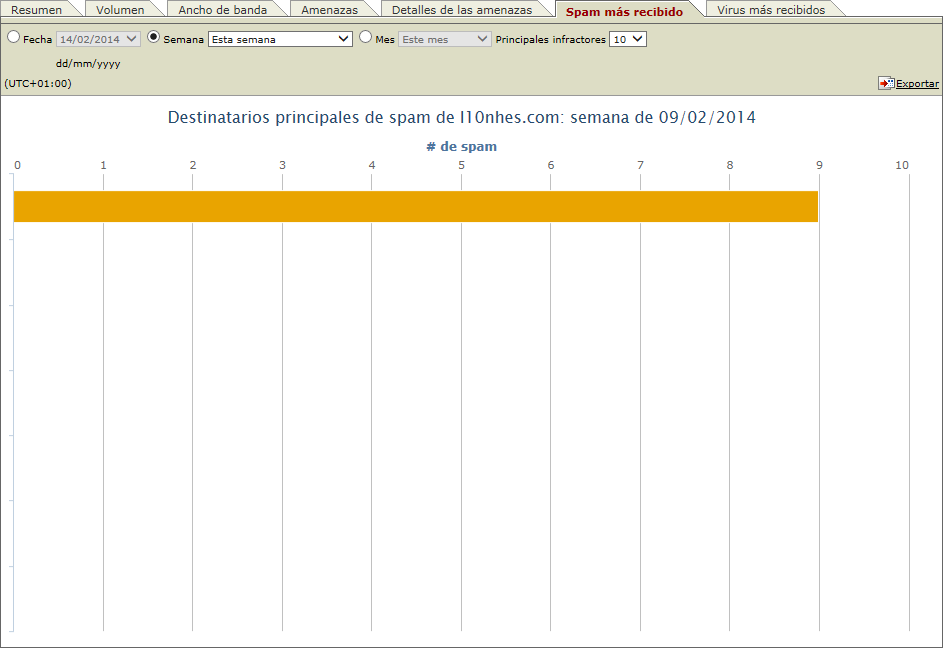Screen dimensions: 943x648
Task: Click the dd/mm/yyyy format hint text
Action: pos(88,62)
